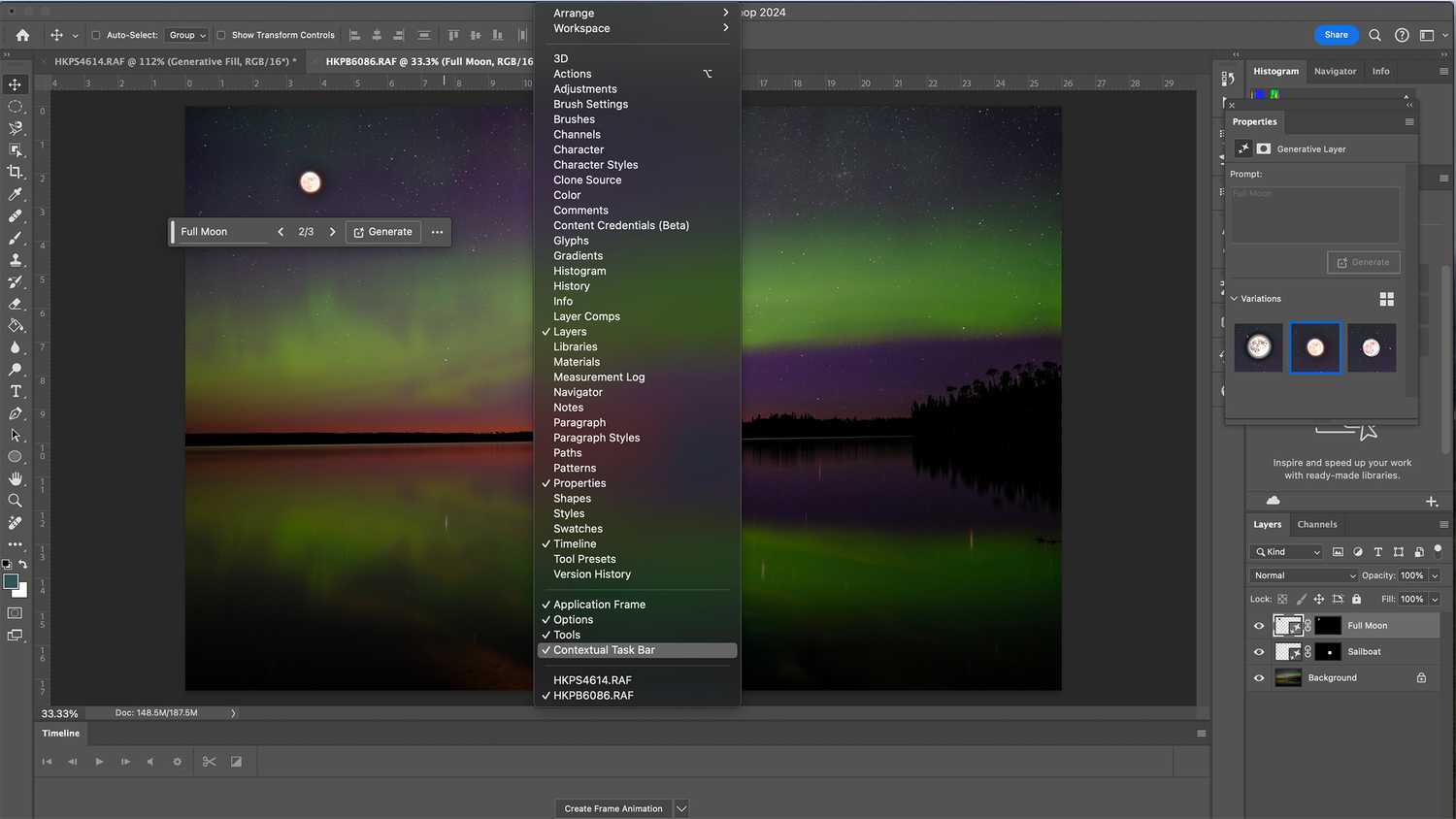Filter layers by type using the Text filter icon

[x=1377, y=551]
